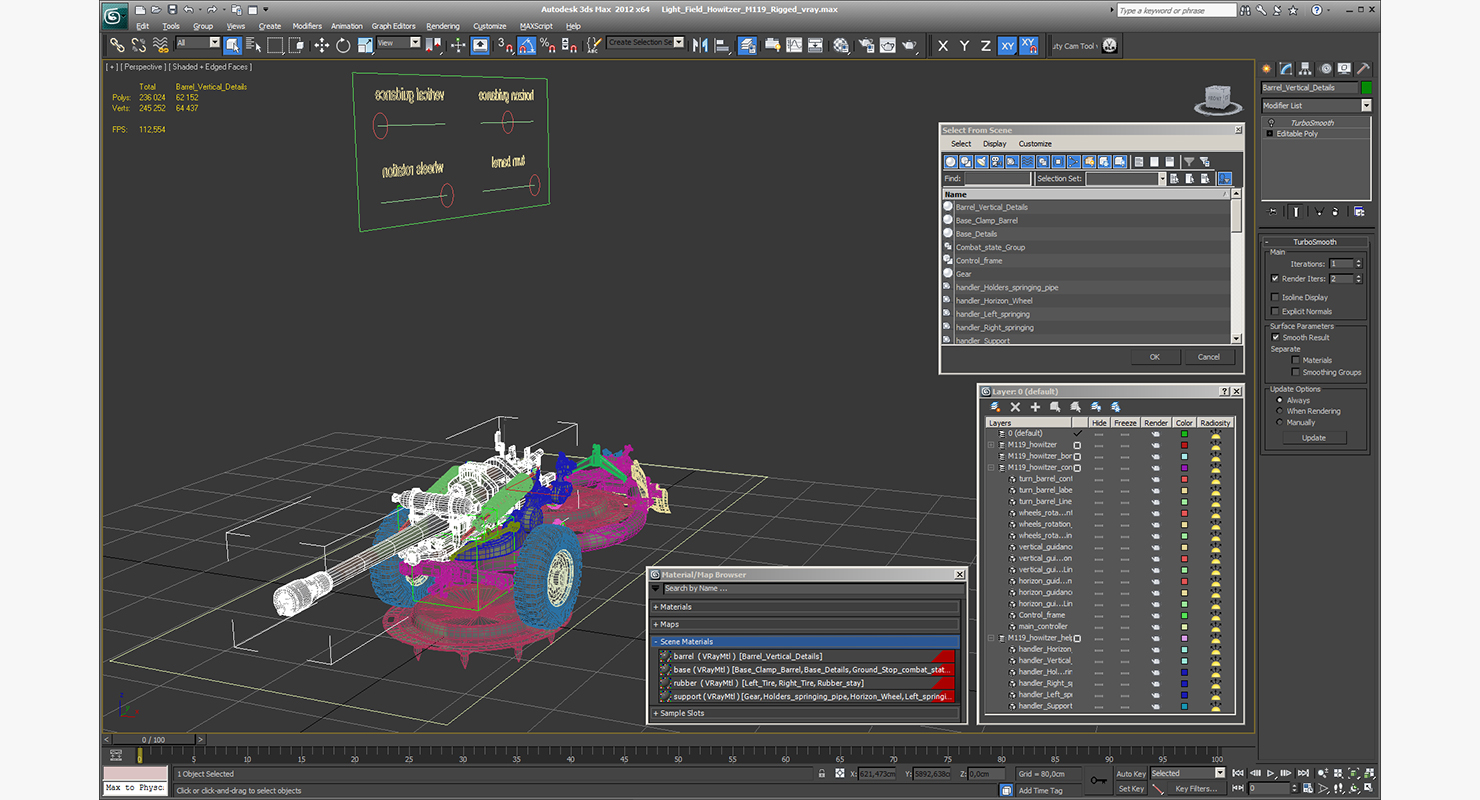
Task: Open the Display menu in Select From Scene
Action: point(995,144)
